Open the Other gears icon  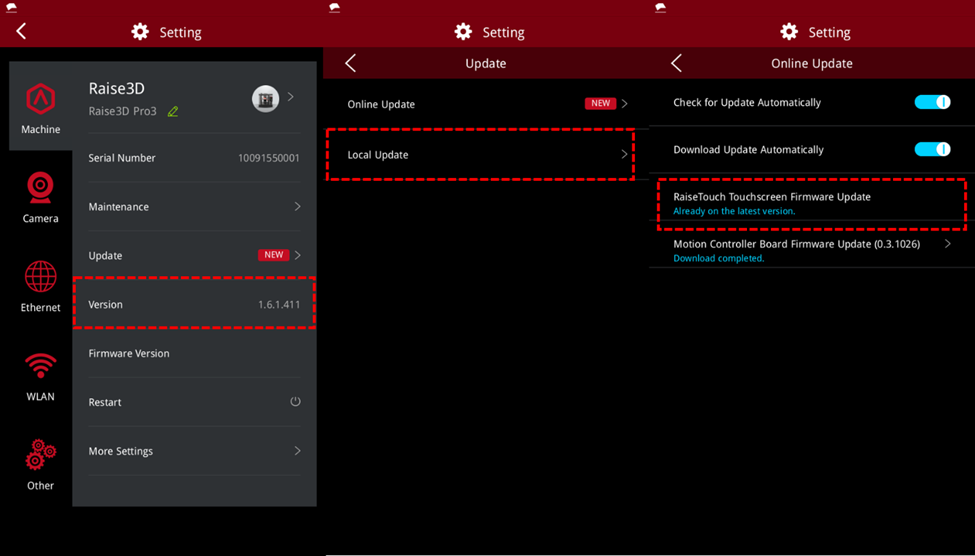click(40, 455)
